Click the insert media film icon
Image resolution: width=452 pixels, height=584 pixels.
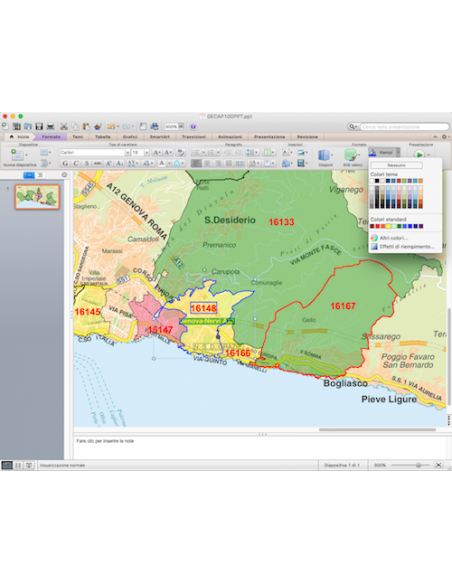(301, 163)
